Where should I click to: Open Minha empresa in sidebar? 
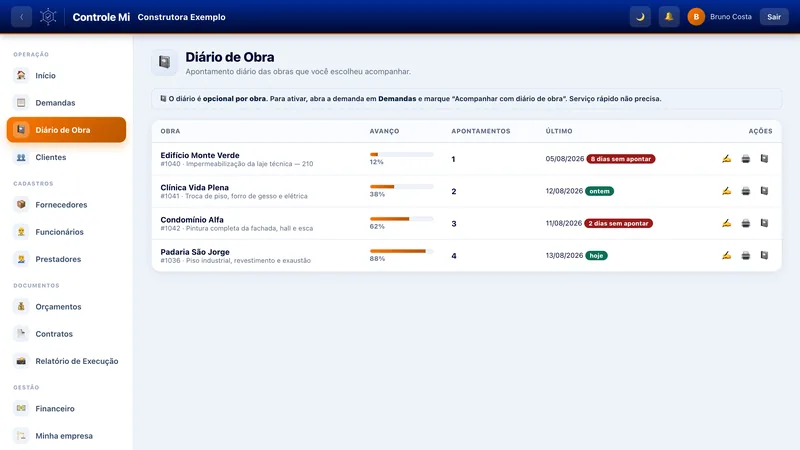pos(66,436)
